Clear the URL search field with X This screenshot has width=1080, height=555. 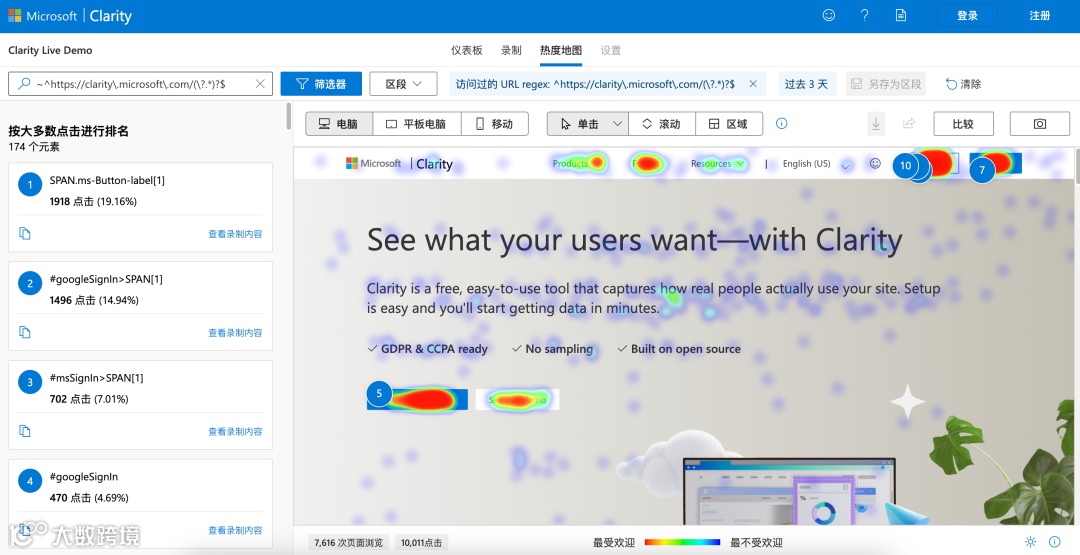coord(260,84)
